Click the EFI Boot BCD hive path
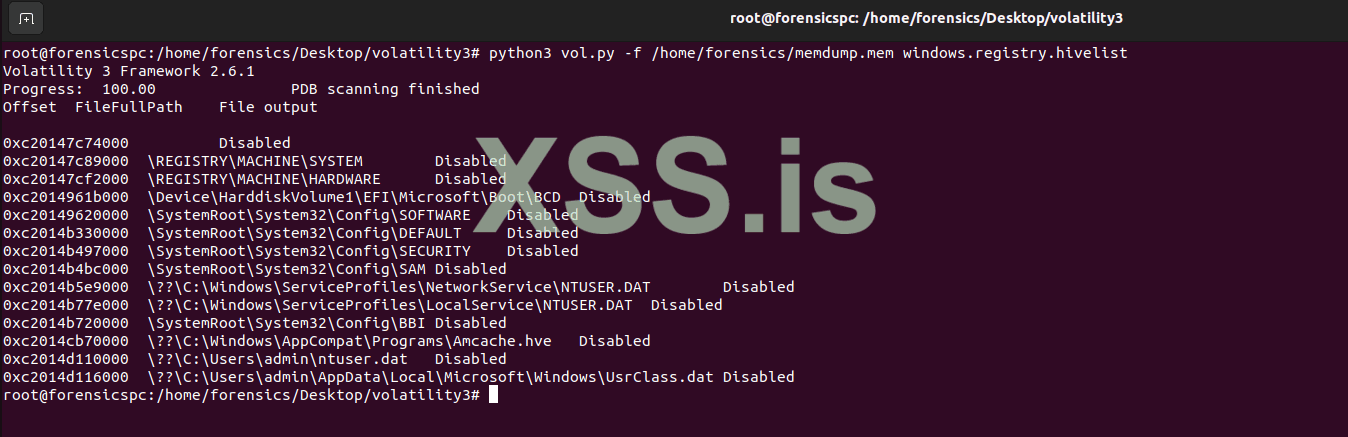Viewport: 1348px width, 437px height. 354,197
